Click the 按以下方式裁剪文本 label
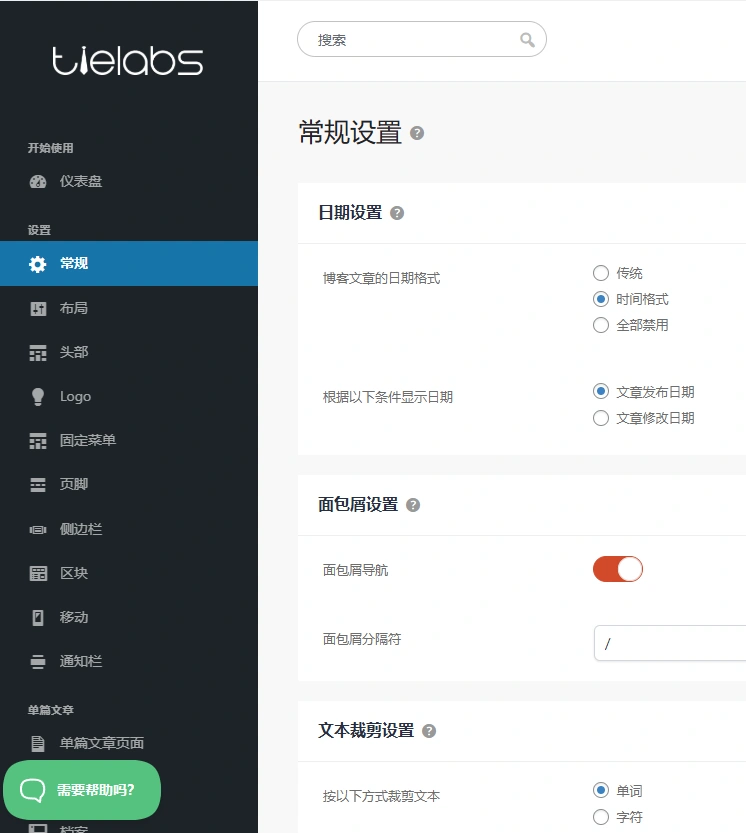This screenshot has height=833, width=746. click(382, 796)
